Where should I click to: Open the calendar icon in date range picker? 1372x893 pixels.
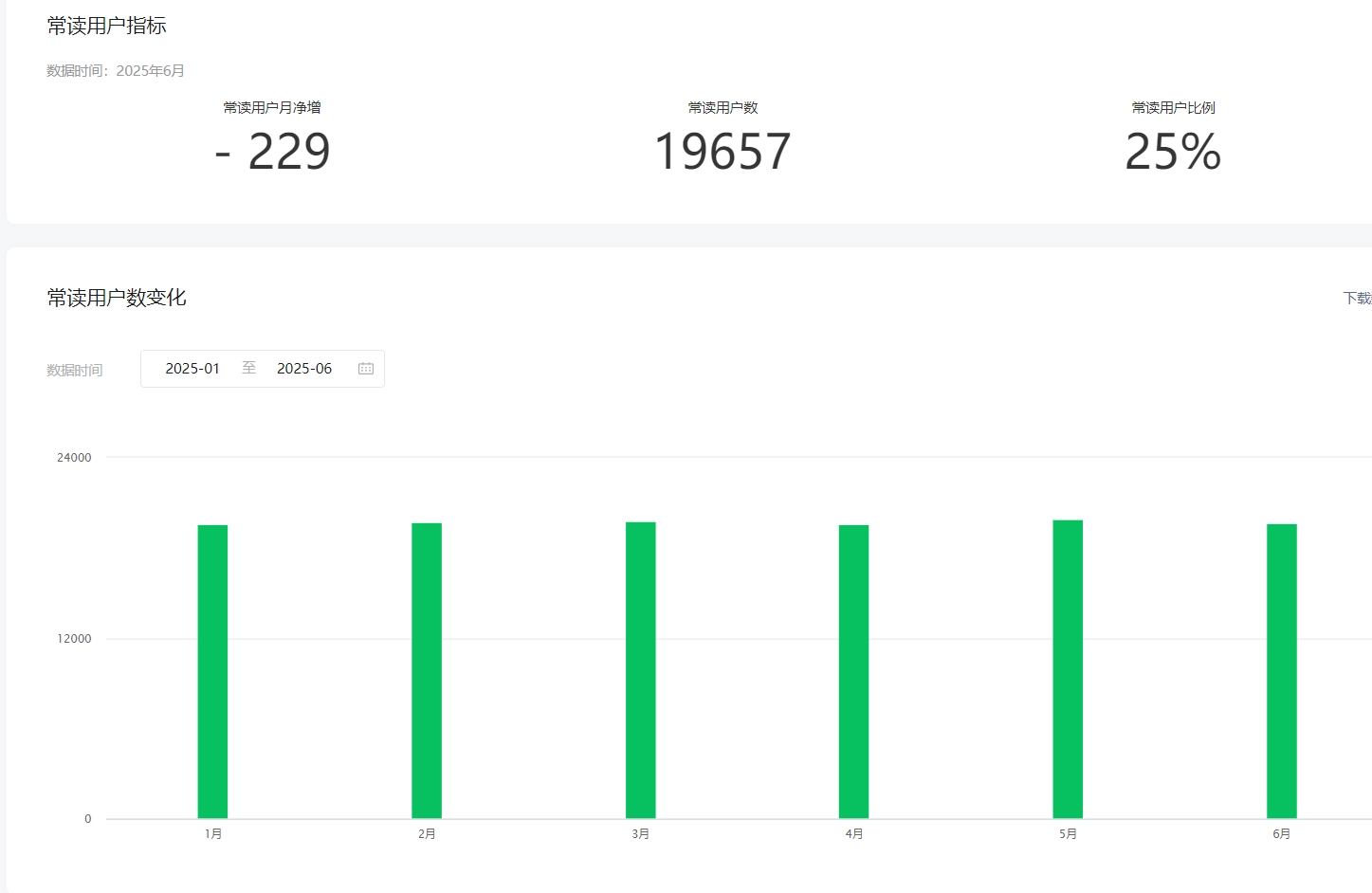(x=366, y=369)
